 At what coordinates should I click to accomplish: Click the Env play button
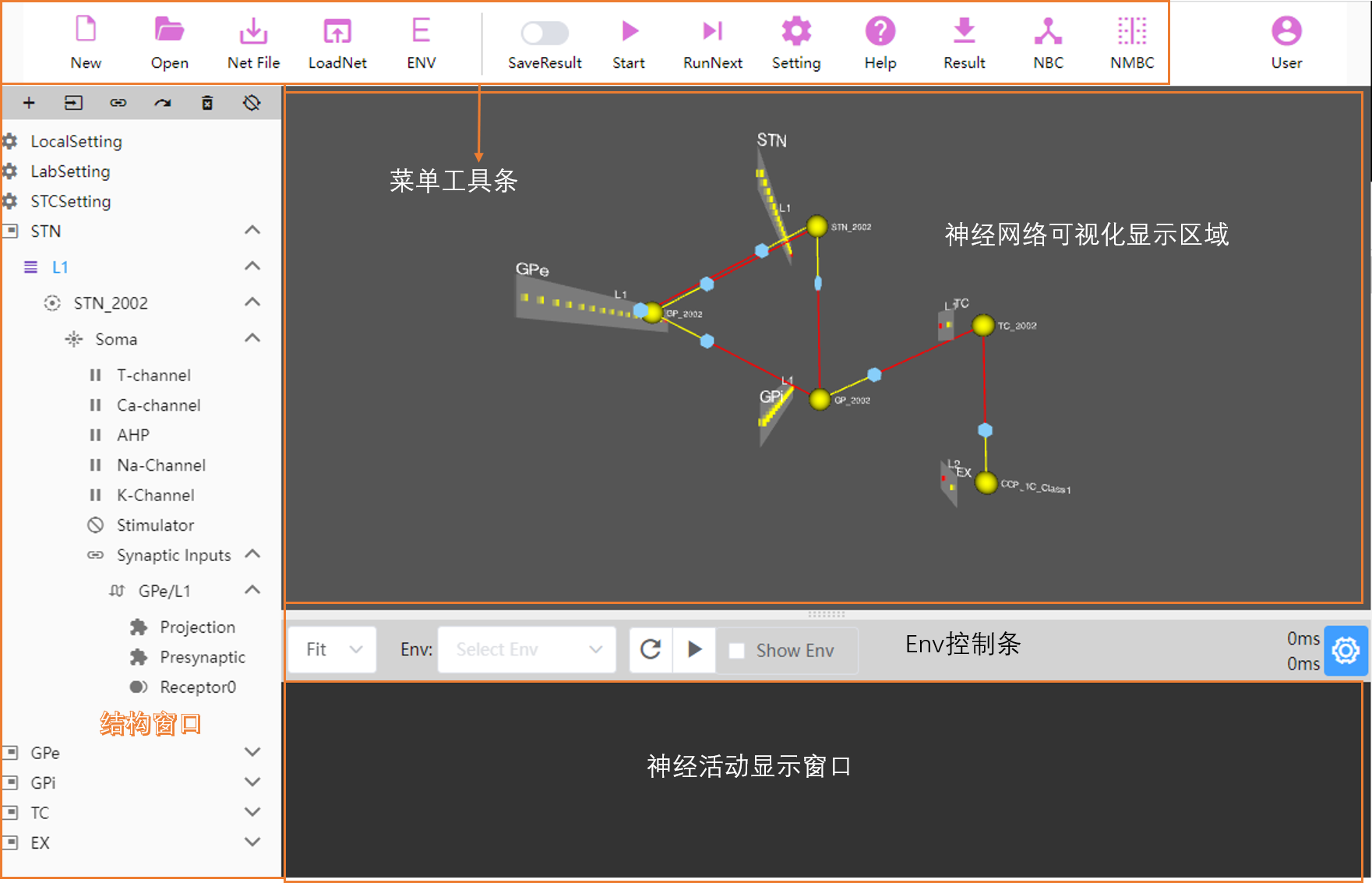click(x=695, y=649)
